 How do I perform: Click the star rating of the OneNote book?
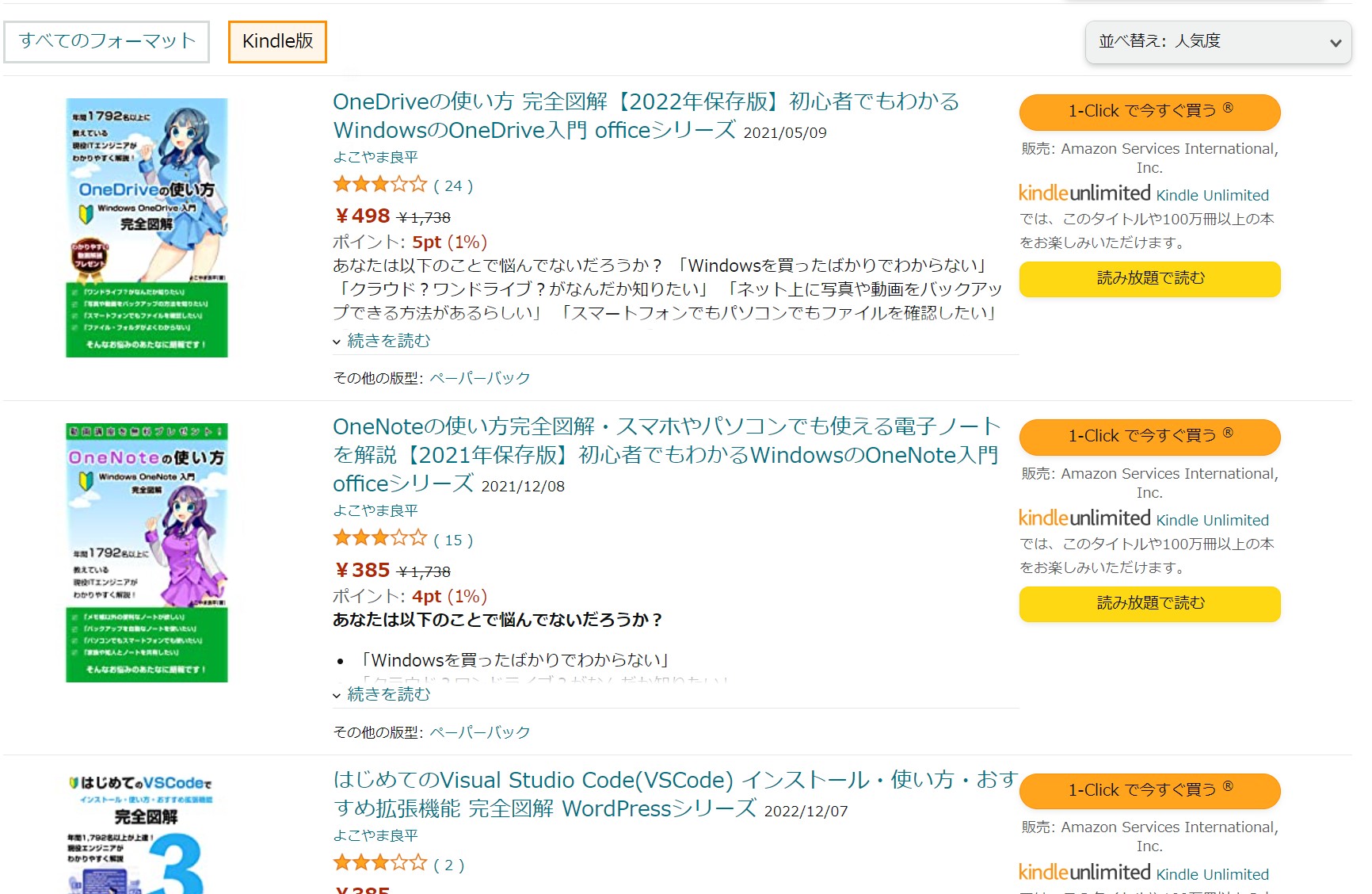[x=380, y=538]
